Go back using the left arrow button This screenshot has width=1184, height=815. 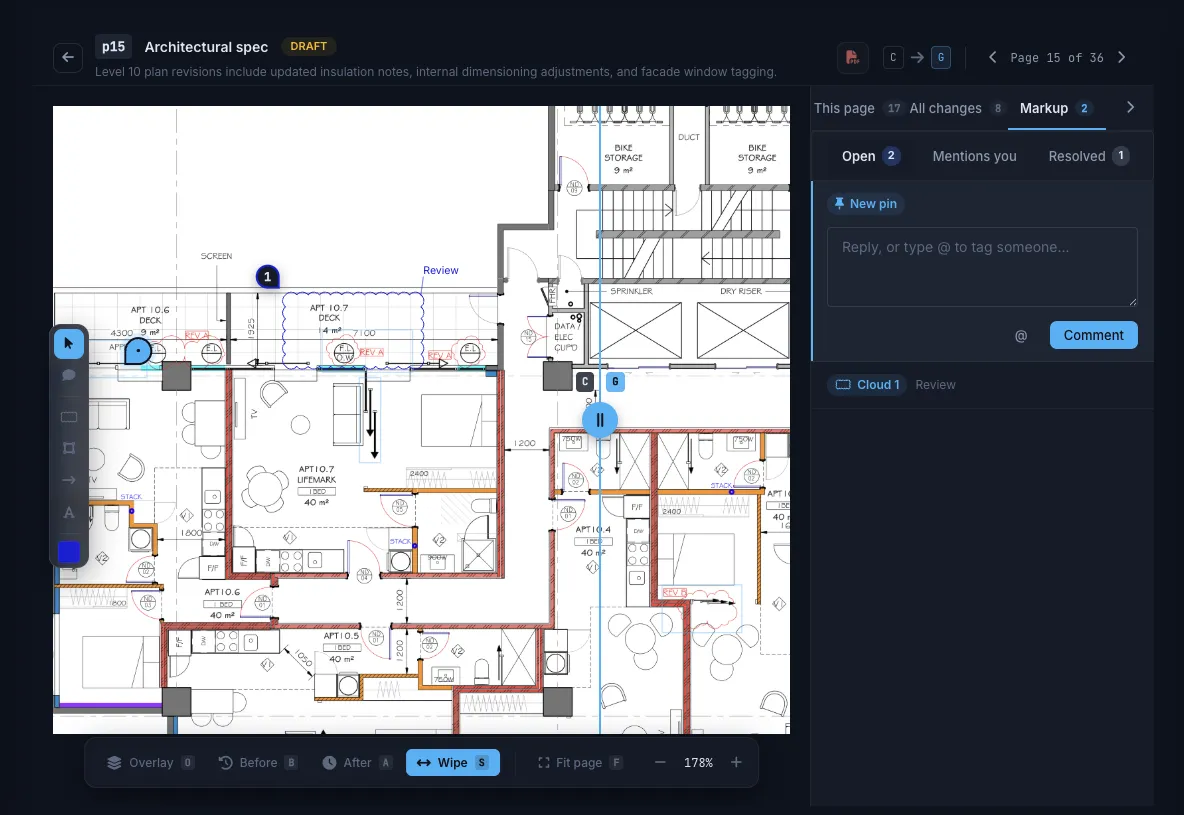[x=68, y=57]
